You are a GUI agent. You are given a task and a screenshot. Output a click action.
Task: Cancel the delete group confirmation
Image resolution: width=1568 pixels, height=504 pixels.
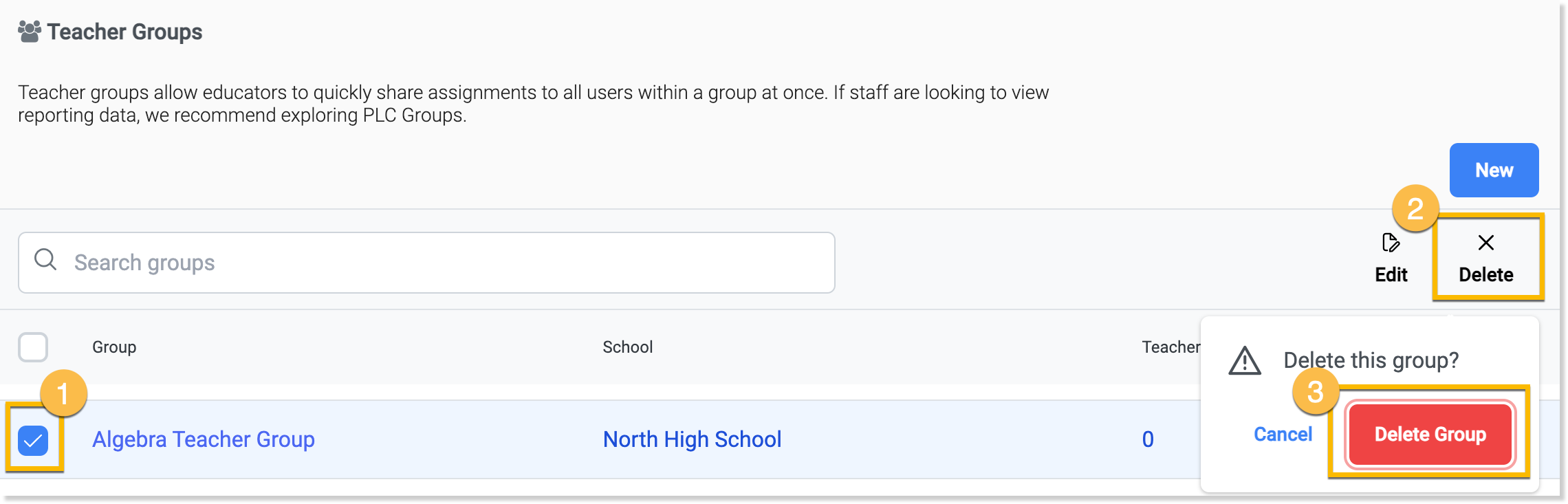tap(1283, 435)
